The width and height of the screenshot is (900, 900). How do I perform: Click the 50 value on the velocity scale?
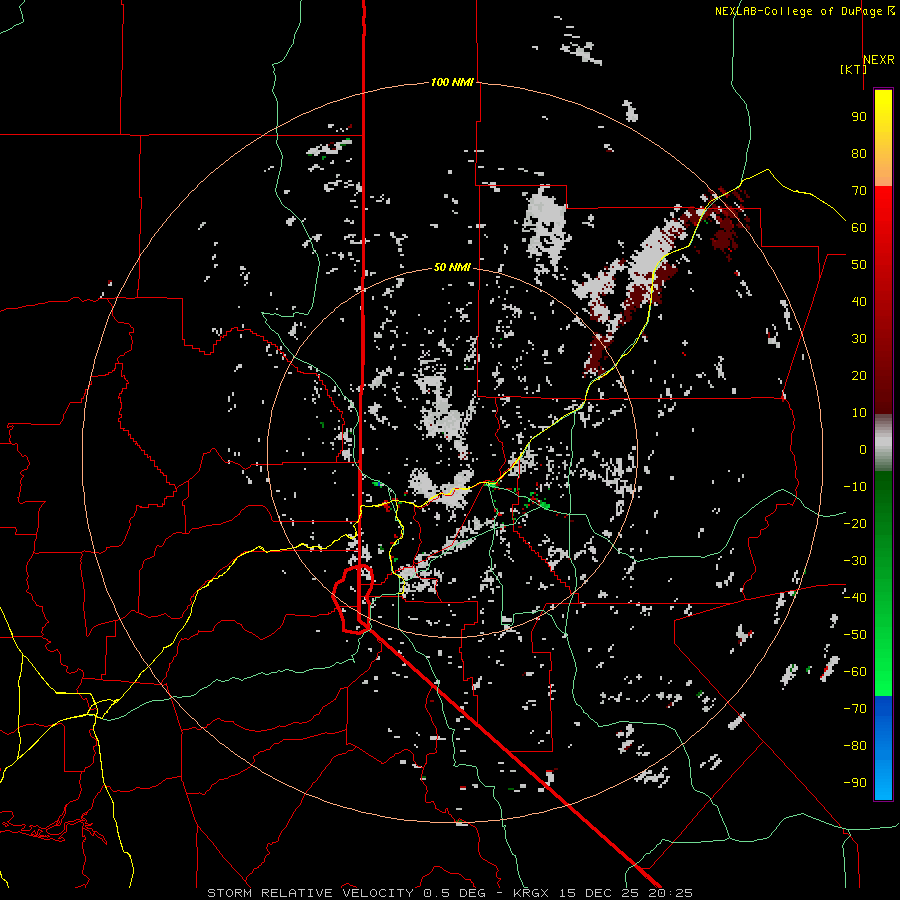point(859,265)
